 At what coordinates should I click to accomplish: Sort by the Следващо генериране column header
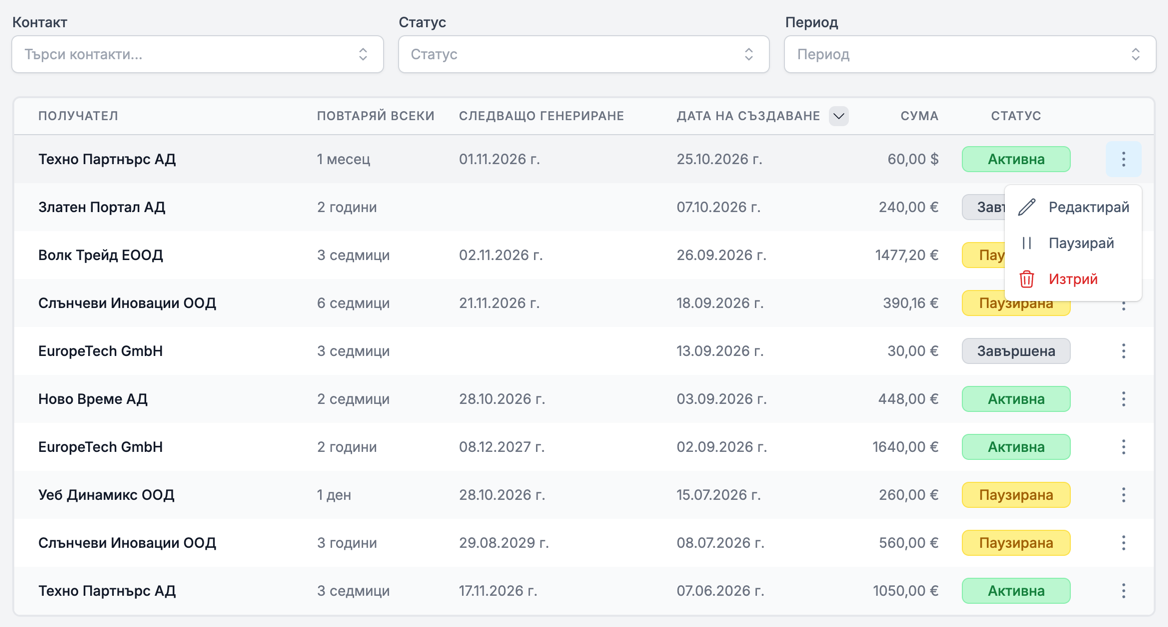pyautogui.click(x=542, y=116)
